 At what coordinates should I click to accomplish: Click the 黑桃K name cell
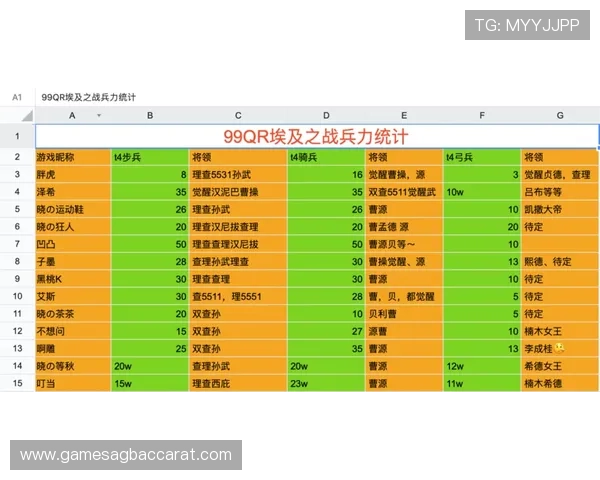(73, 279)
